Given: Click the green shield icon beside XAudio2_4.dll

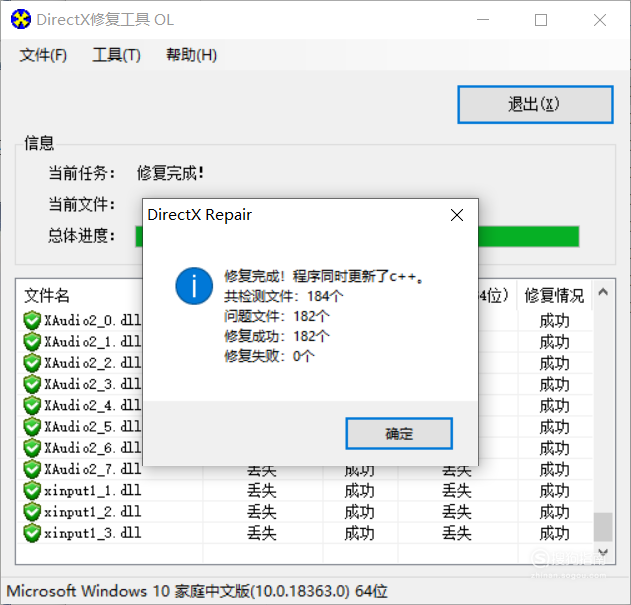Looking at the screenshot, I should (32, 405).
